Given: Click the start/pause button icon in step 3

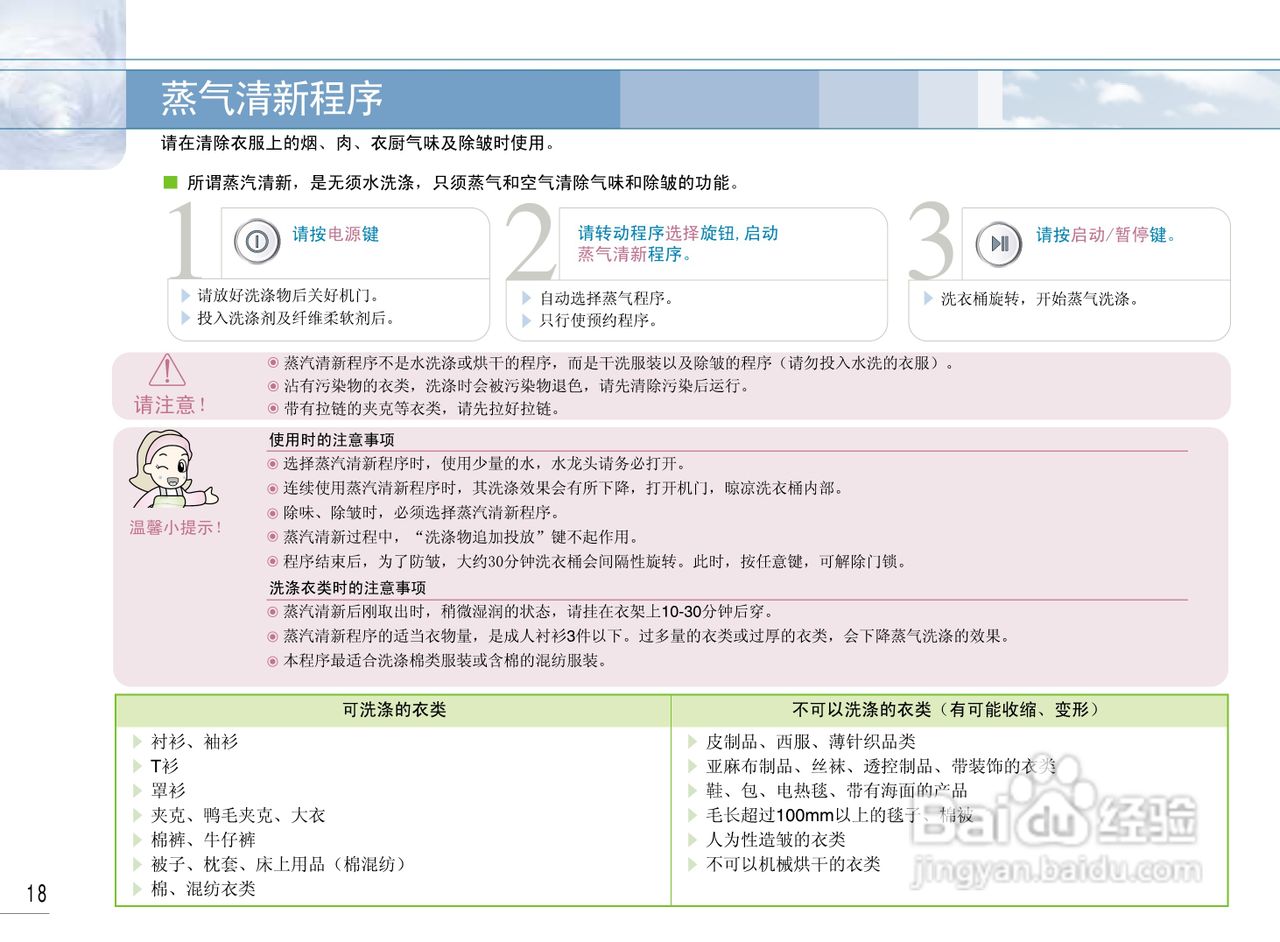Looking at the screenshot, I should pos(999,243).
